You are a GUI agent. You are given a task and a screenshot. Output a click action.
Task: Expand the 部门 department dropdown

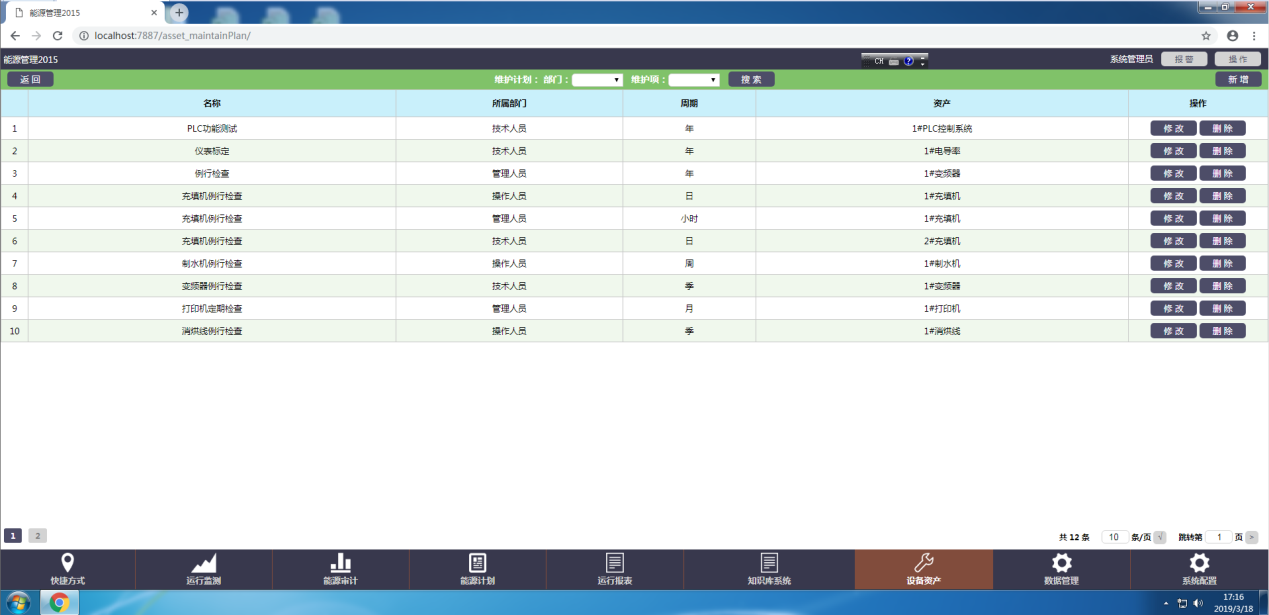[x=598, y=80]
